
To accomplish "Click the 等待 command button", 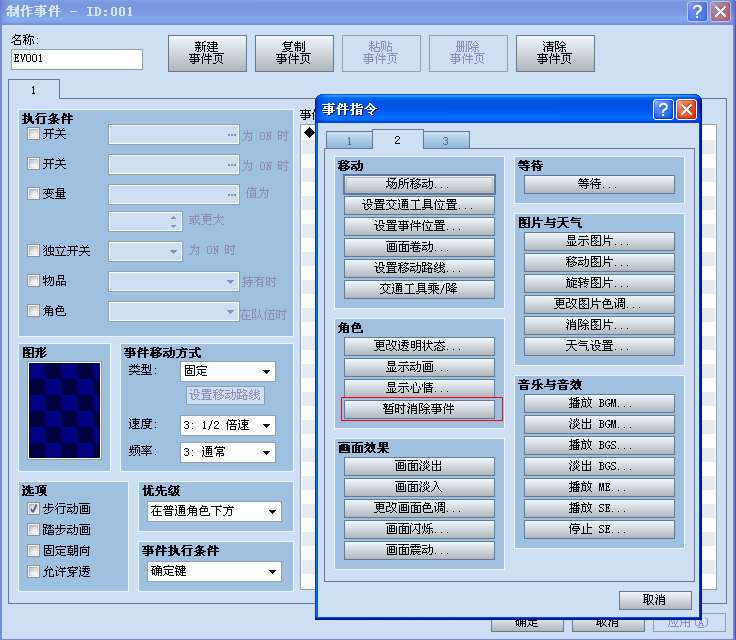I will pyautogui.click(x=599, y=184).
